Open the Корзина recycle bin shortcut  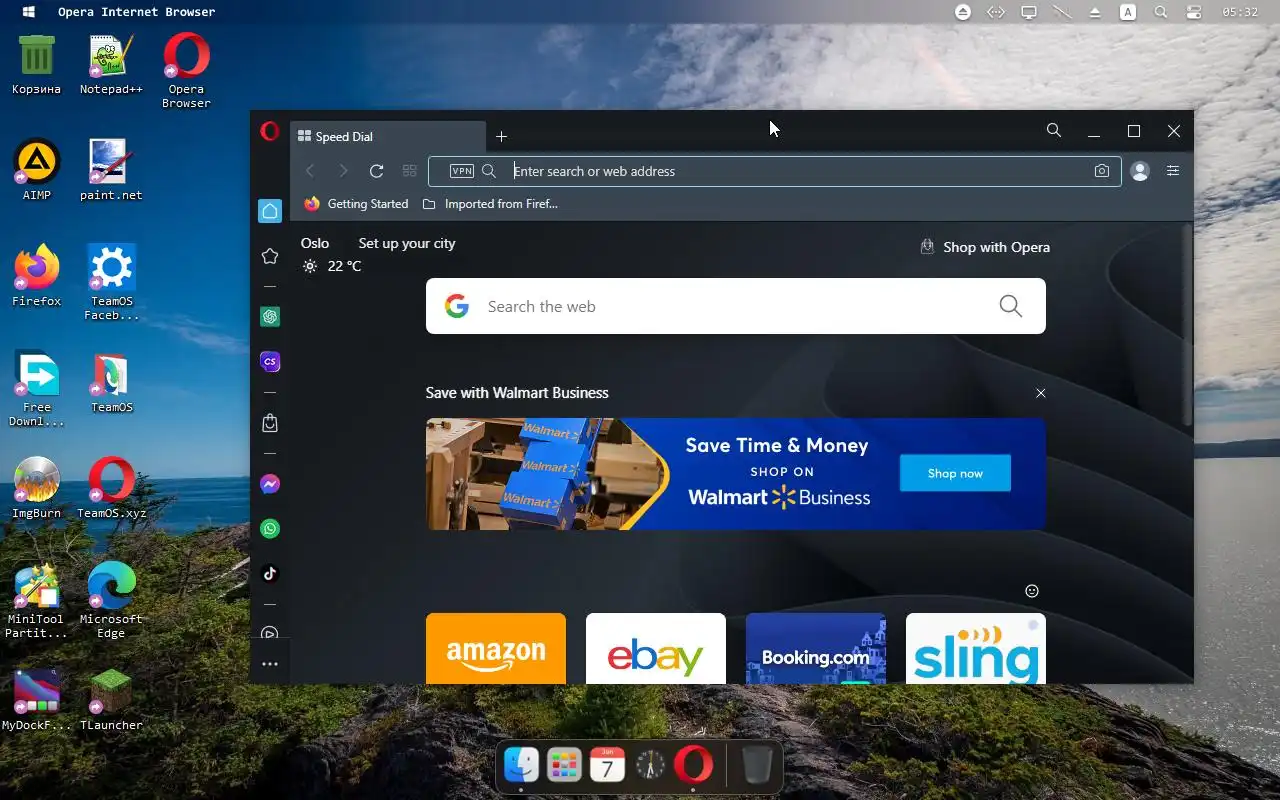pos(37,65)
